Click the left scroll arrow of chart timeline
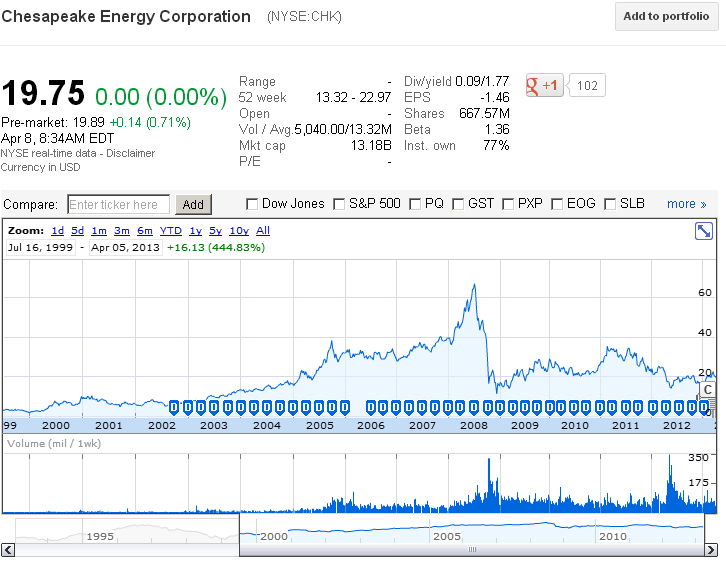This screenshot has width=726, height=563. 8,550
